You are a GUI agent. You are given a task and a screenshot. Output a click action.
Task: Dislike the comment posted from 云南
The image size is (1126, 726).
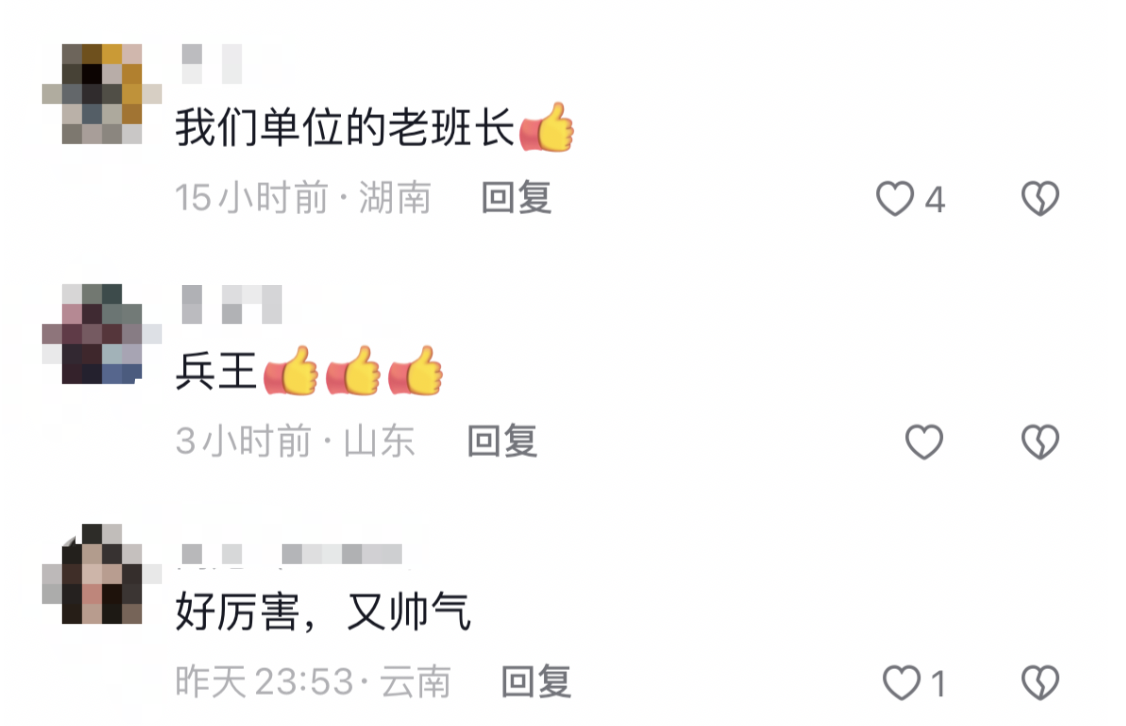(x=1040, y=682)
